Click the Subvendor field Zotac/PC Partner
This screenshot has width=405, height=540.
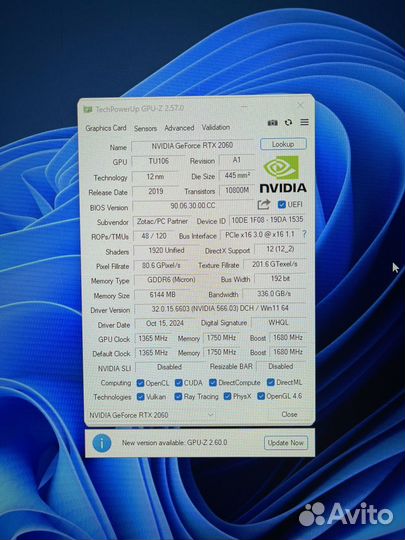pyautogui.click(x=162, y=221)
